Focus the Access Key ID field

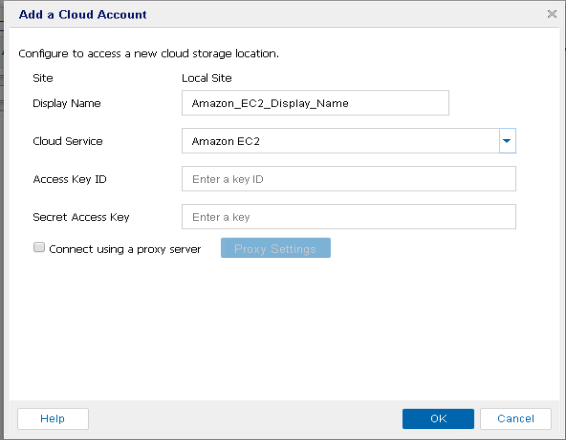(349, 179)
